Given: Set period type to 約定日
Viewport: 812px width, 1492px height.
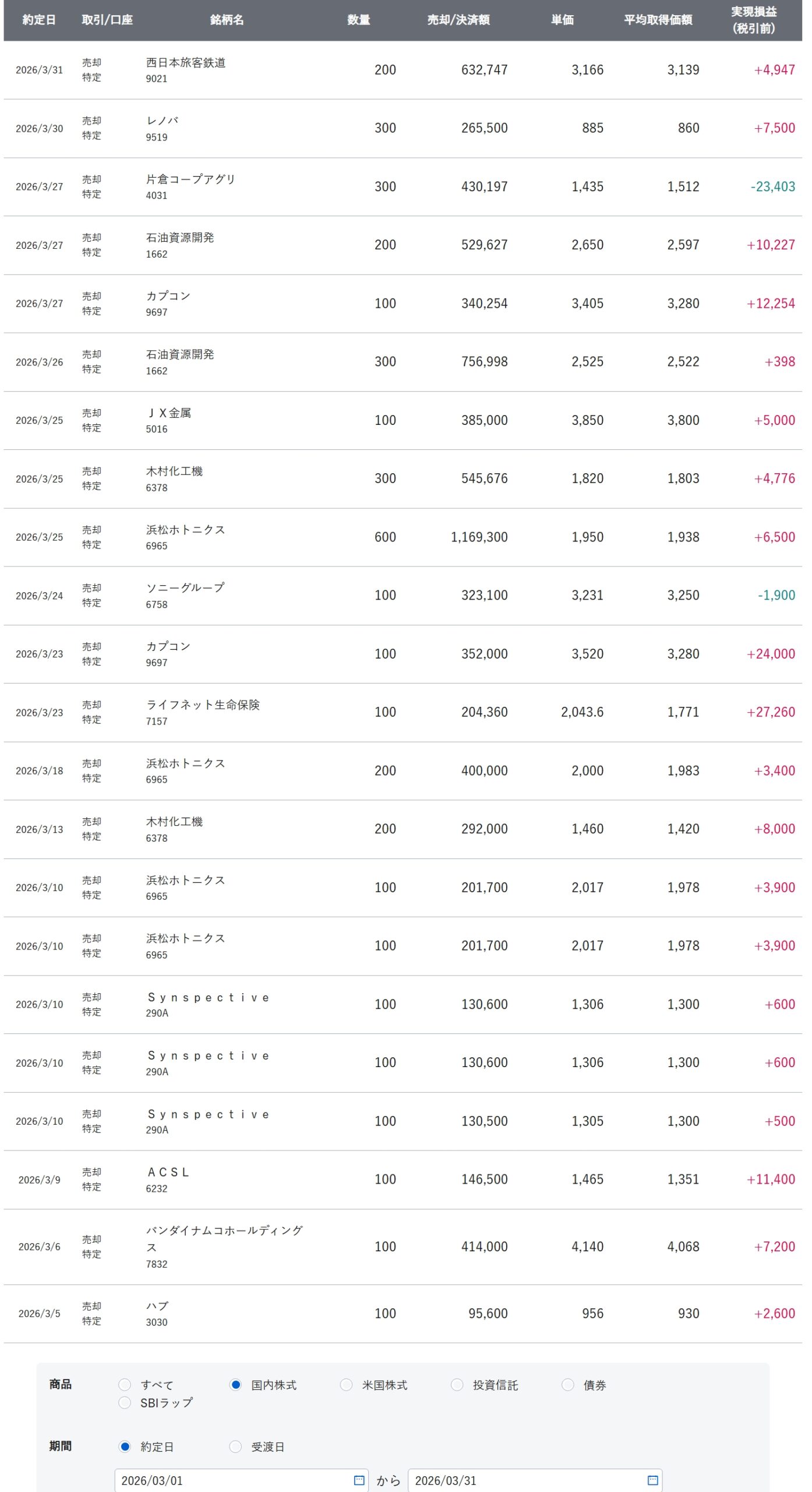Looking at the screenshot, I should click(x=125, y=1446).
